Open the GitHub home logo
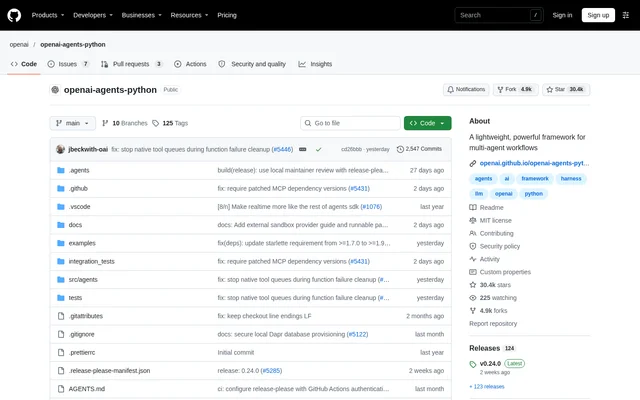The width and height of the screenshot is (640, 400). (x=14, y=15)
